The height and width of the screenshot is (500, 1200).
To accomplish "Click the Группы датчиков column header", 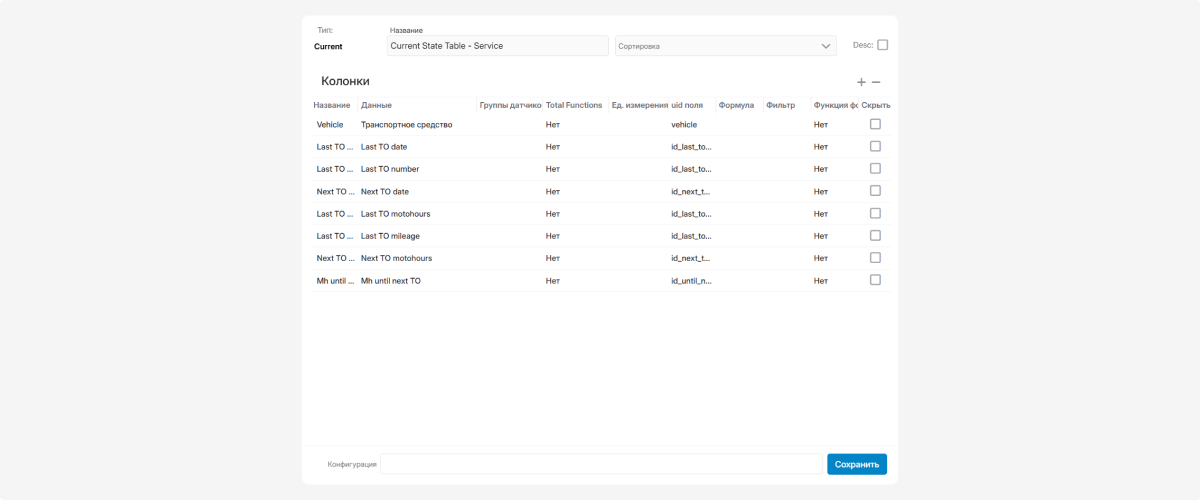I will [x=510, y=105].
